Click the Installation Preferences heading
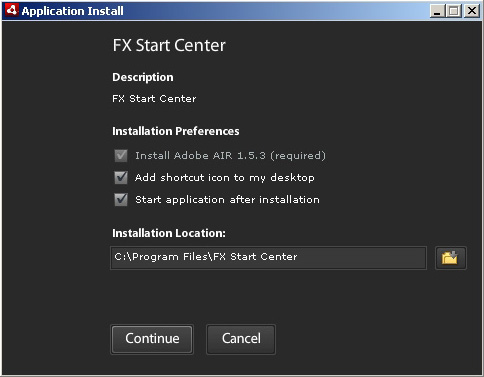This screenshot has height=377, width=484. (176, 131)
